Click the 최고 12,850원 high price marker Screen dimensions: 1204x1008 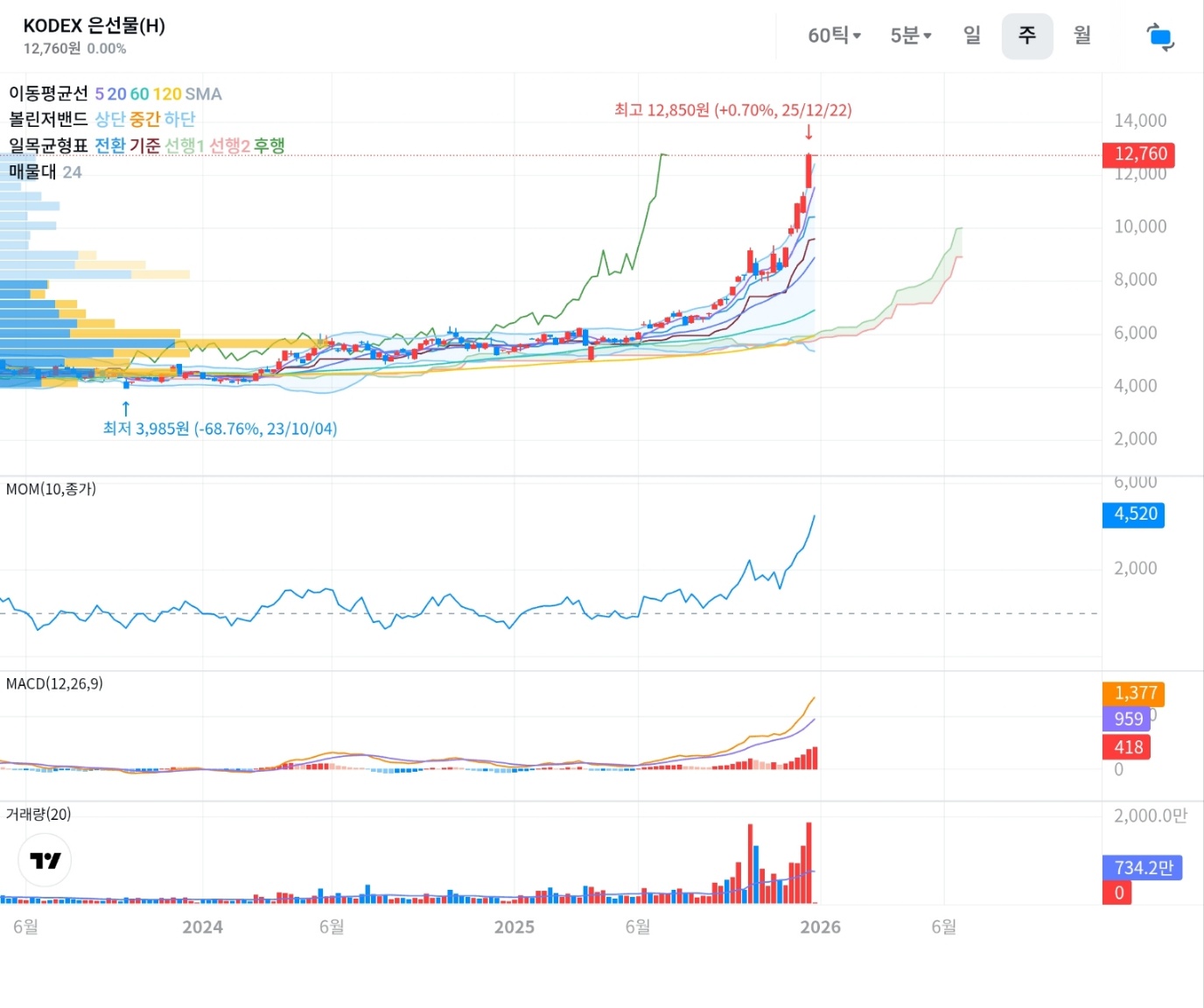tap(732, 110)
